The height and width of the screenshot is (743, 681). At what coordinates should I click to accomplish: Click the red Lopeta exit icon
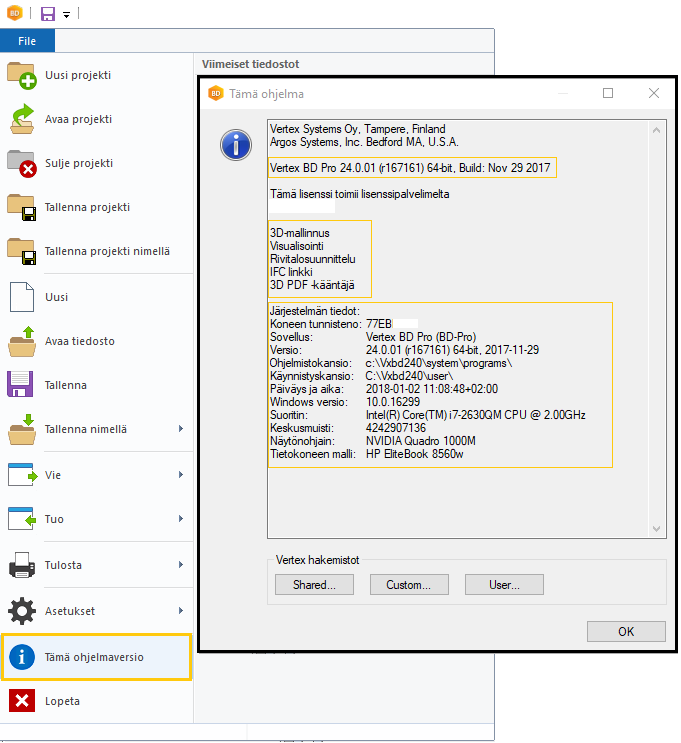[22, 701]
